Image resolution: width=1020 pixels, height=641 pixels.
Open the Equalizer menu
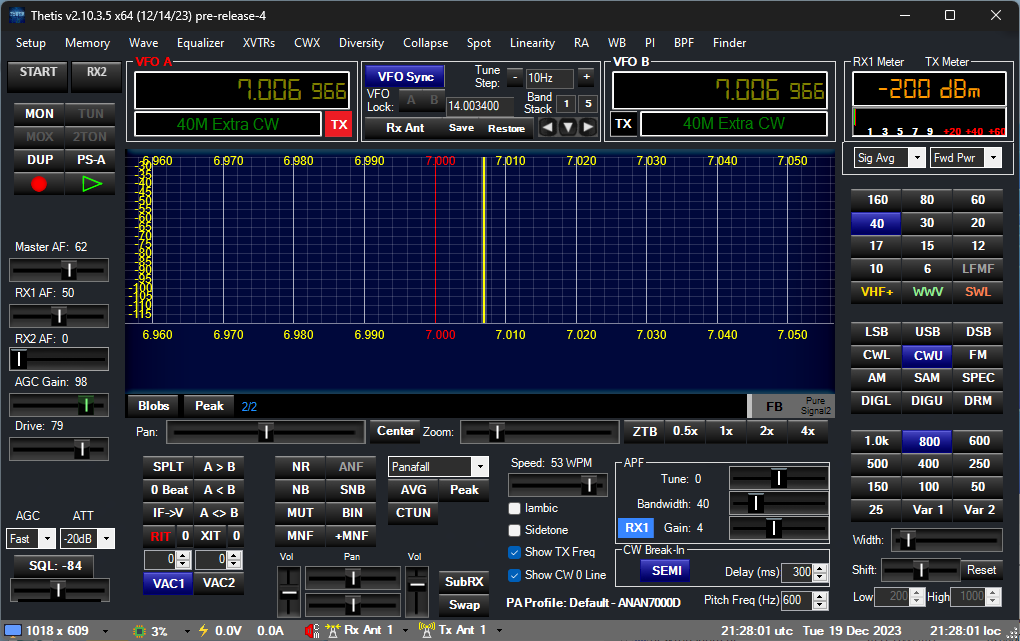coord(200,43)
